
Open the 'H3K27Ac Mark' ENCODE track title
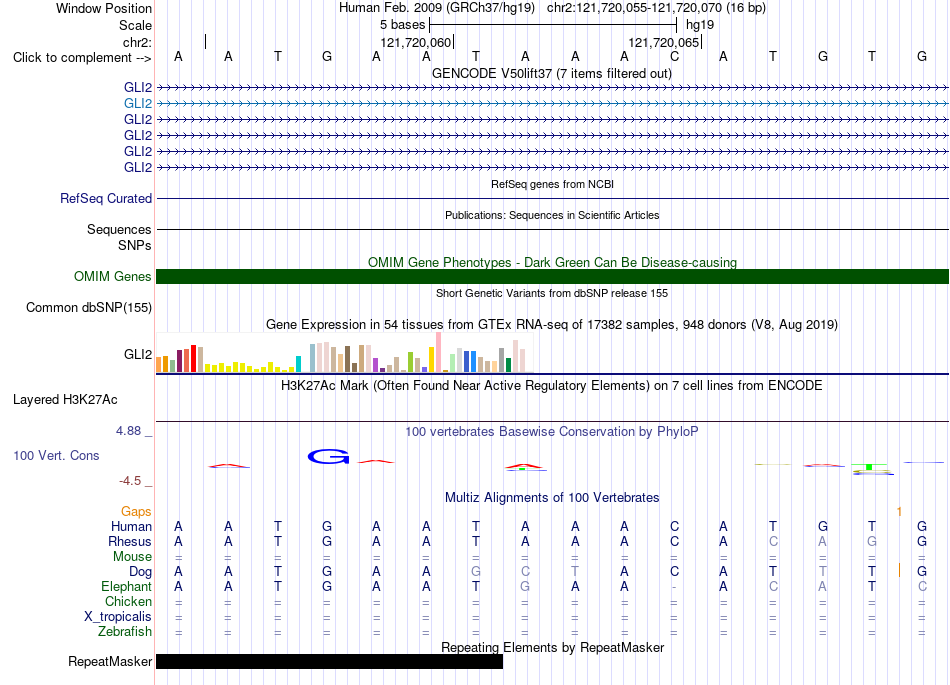[552, 386]
